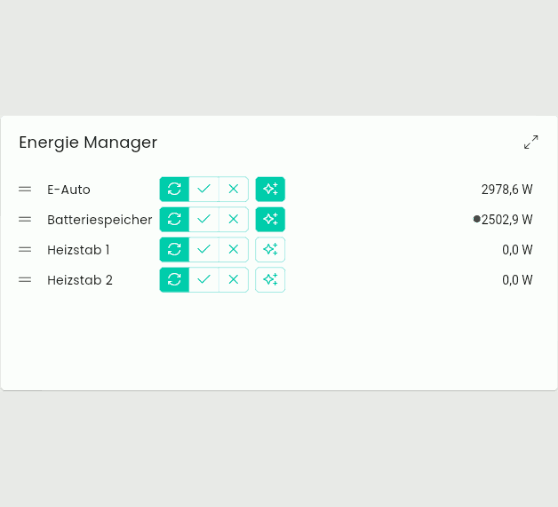Image resolution: width=558 pixels, height=507 pixels.
Task: Disable Heizstab 1 with X button
Action: [x=233, y=249]
